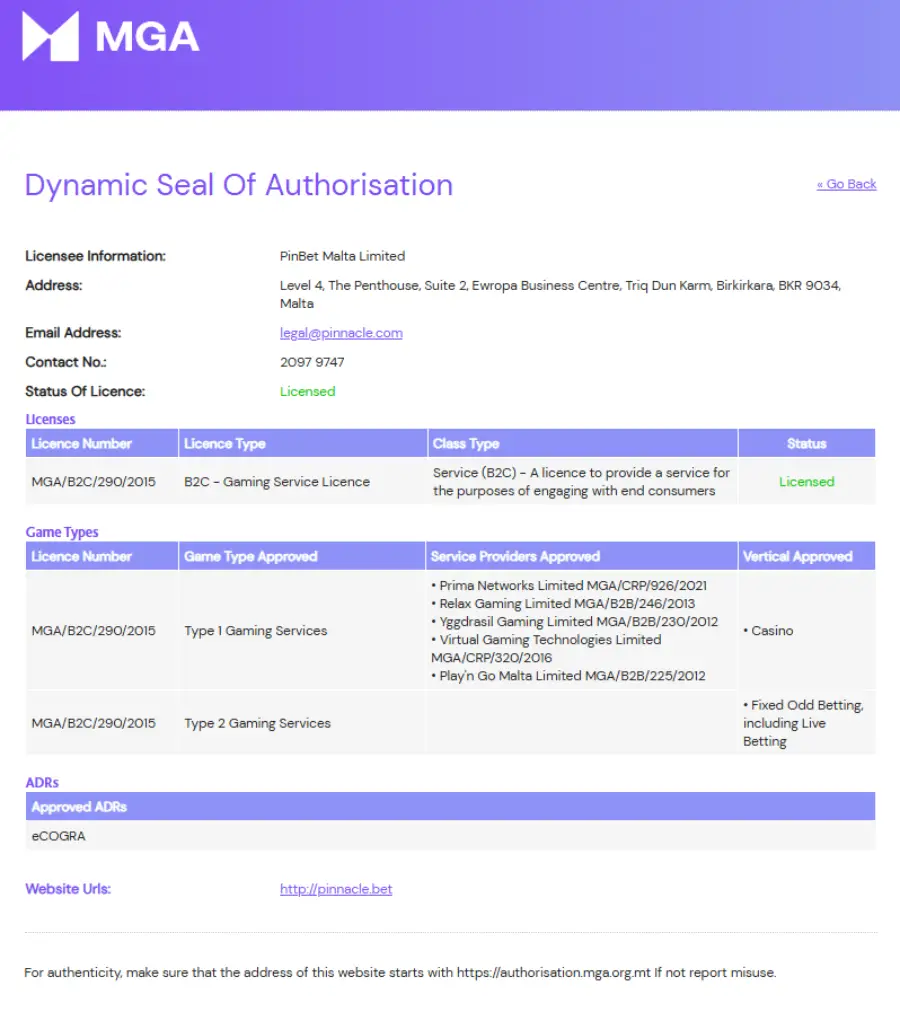Click the Go Back link
900x1012 pixels.
click(x=846, y=184)
